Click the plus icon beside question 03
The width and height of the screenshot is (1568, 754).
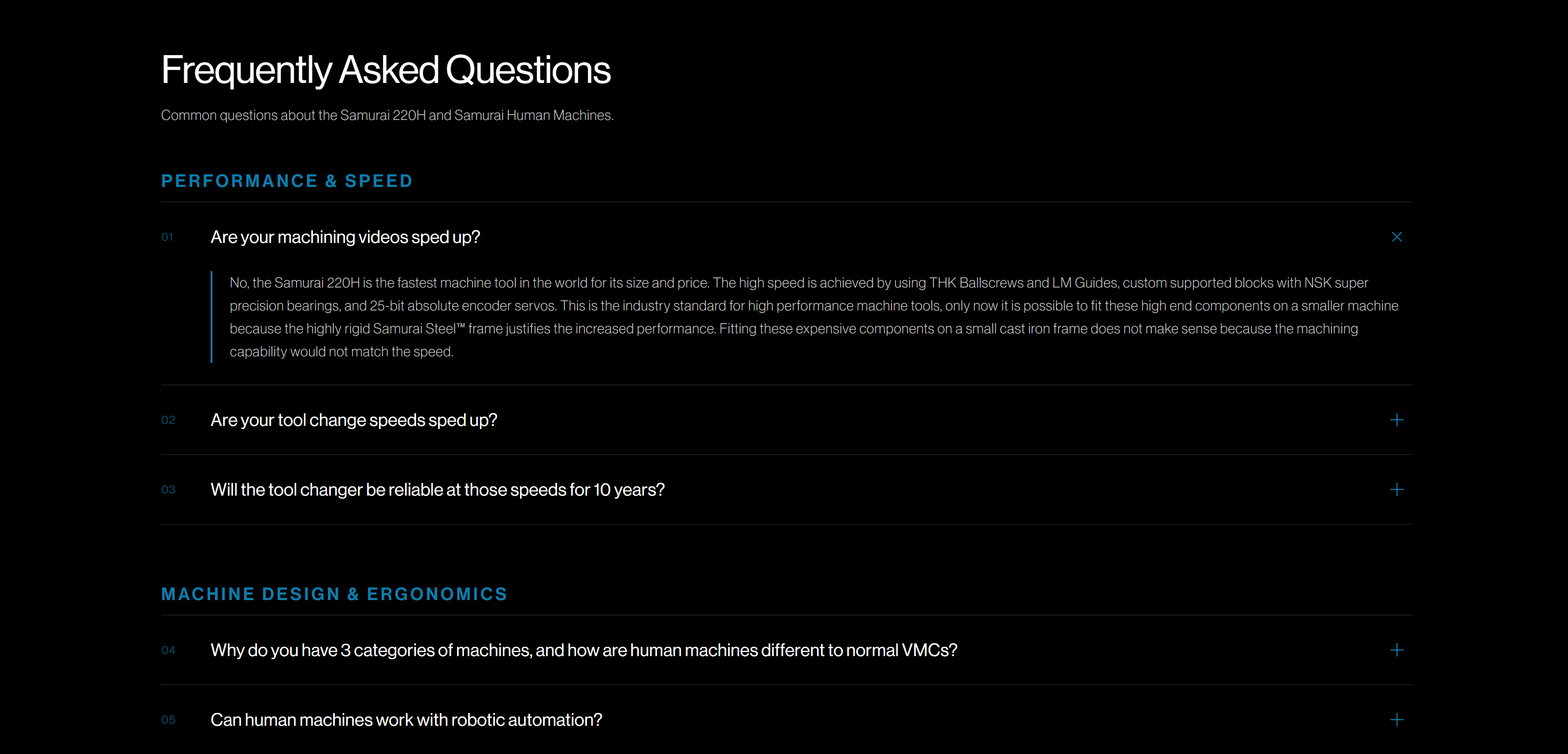[1397, 489]
